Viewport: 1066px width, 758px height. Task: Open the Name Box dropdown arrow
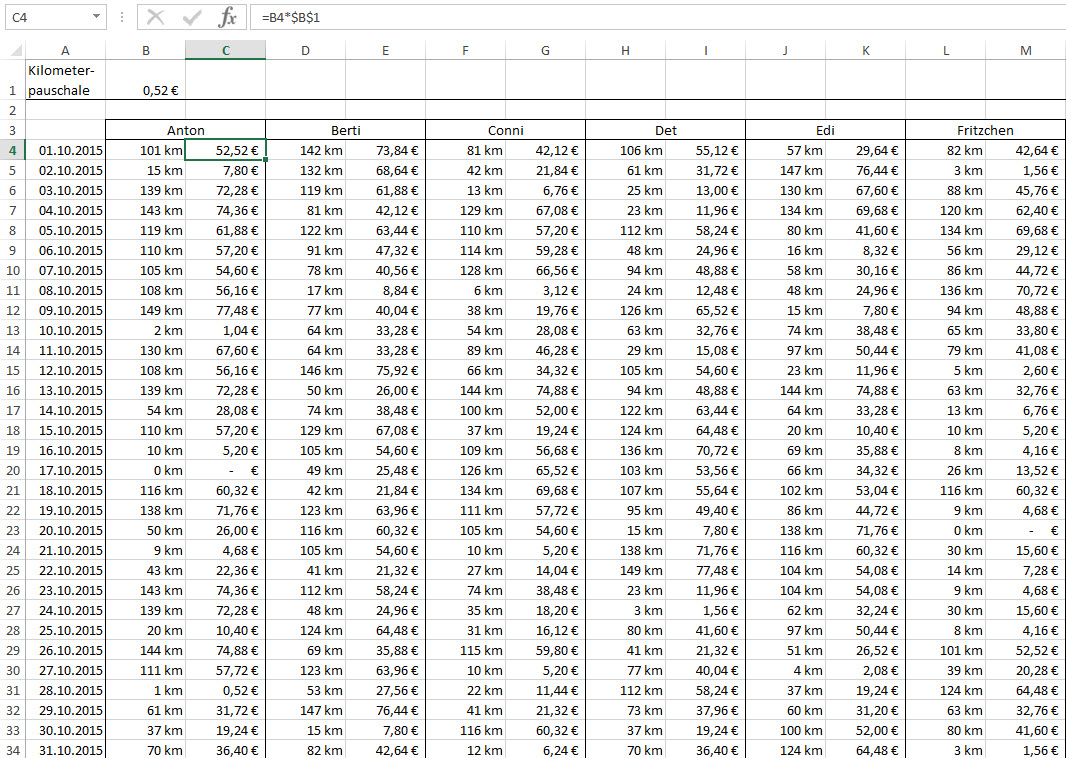coord(96,17)
